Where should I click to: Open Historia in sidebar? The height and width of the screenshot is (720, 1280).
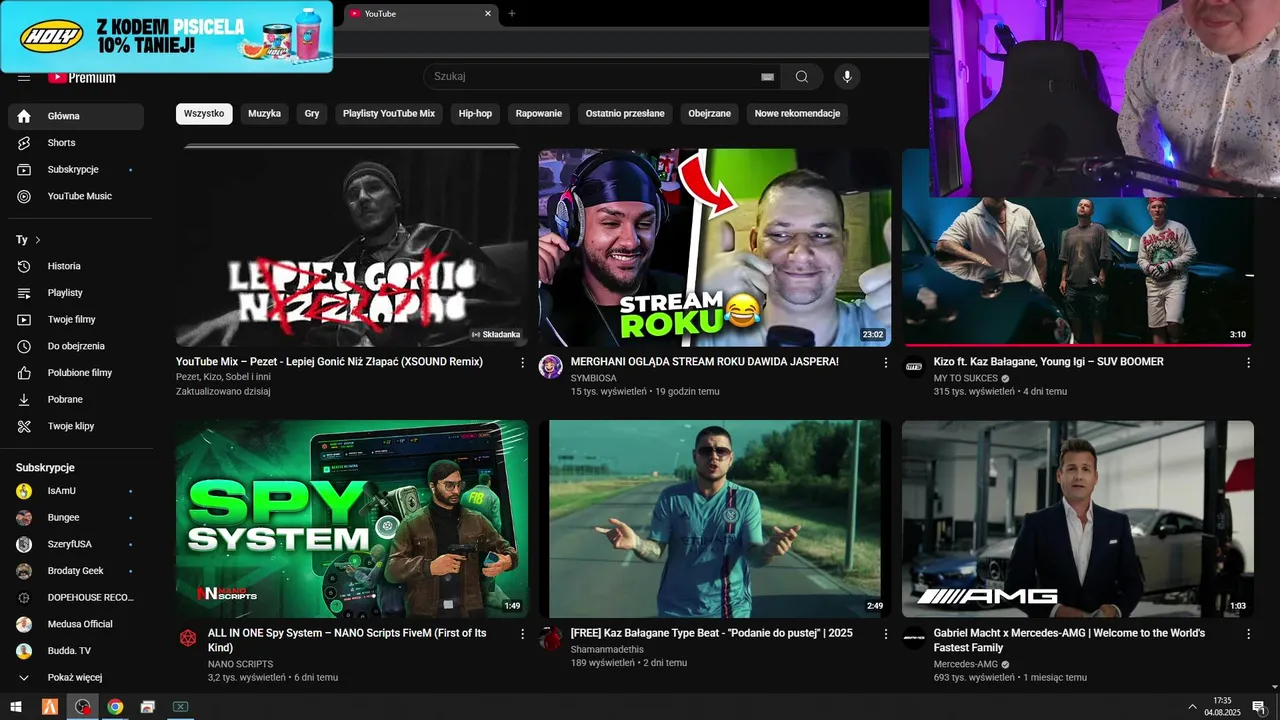pos(76,266)
